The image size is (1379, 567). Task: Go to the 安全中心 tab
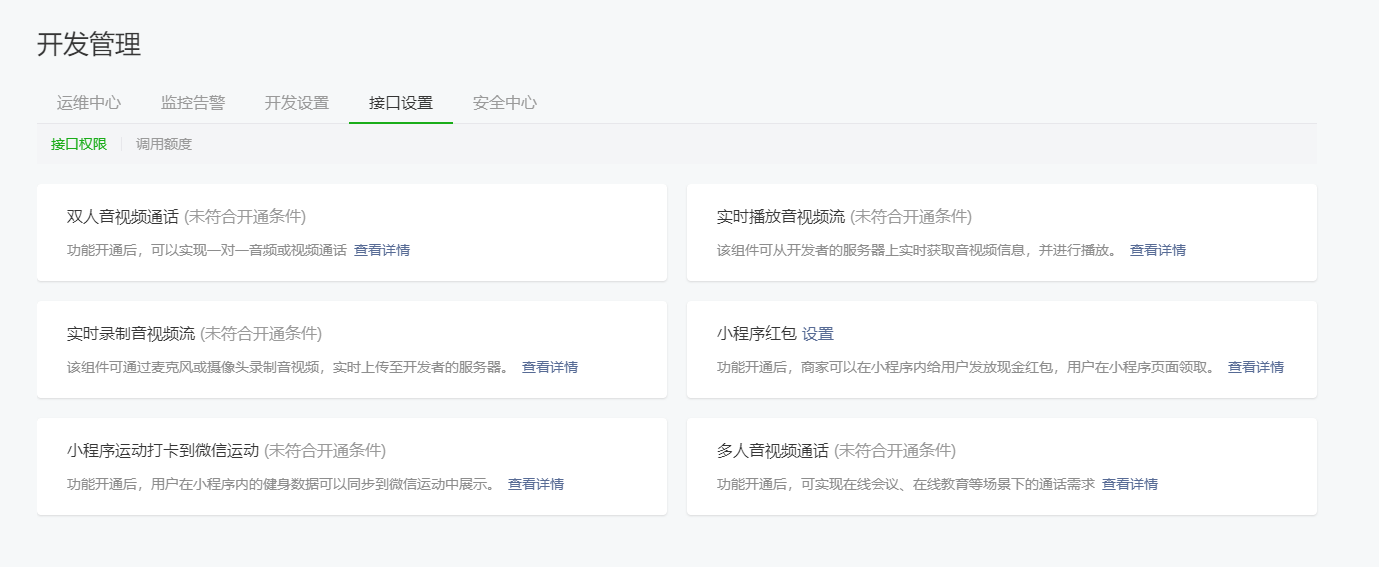point(505,102)
